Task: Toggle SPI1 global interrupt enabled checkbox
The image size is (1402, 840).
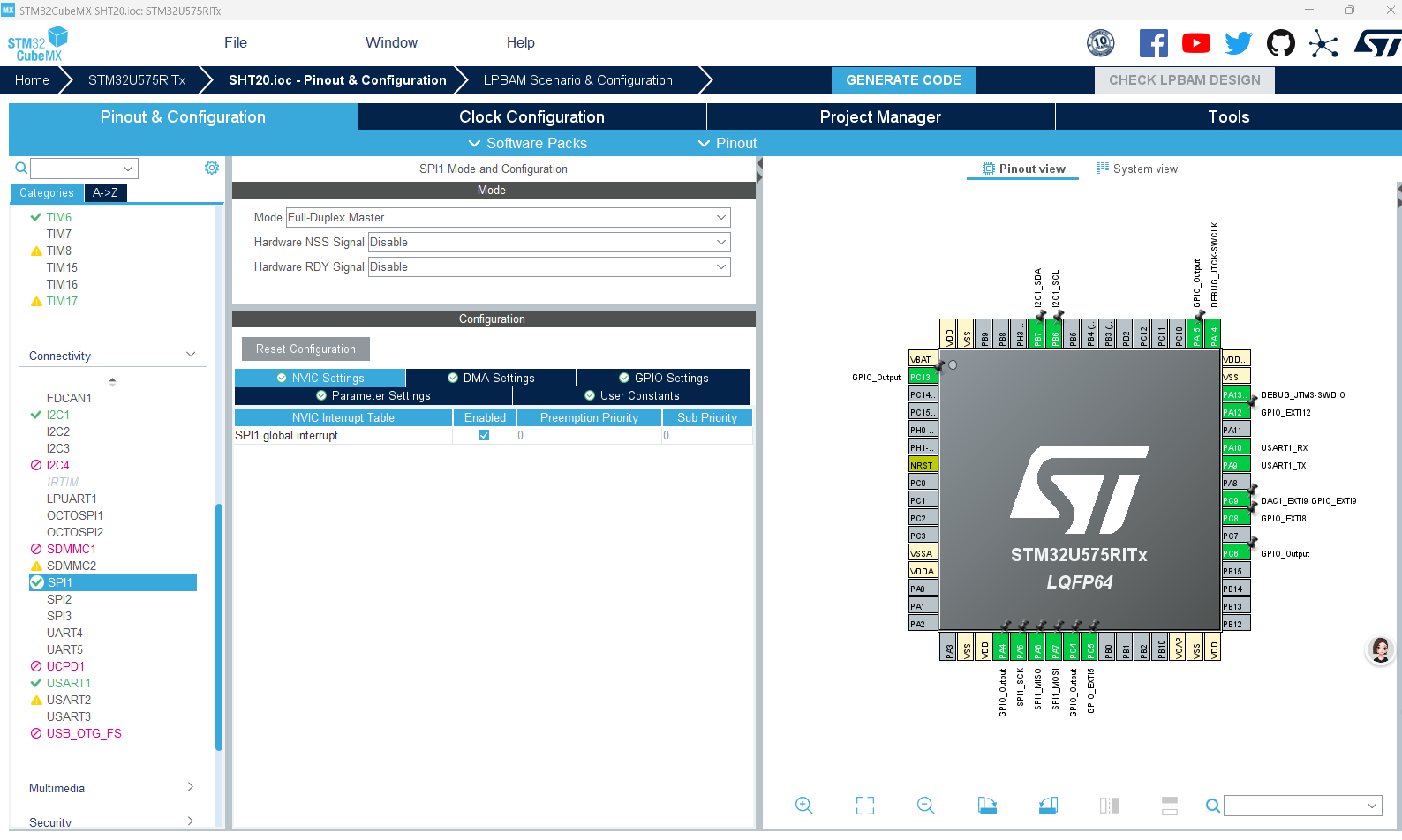Action: click(483, 435)
